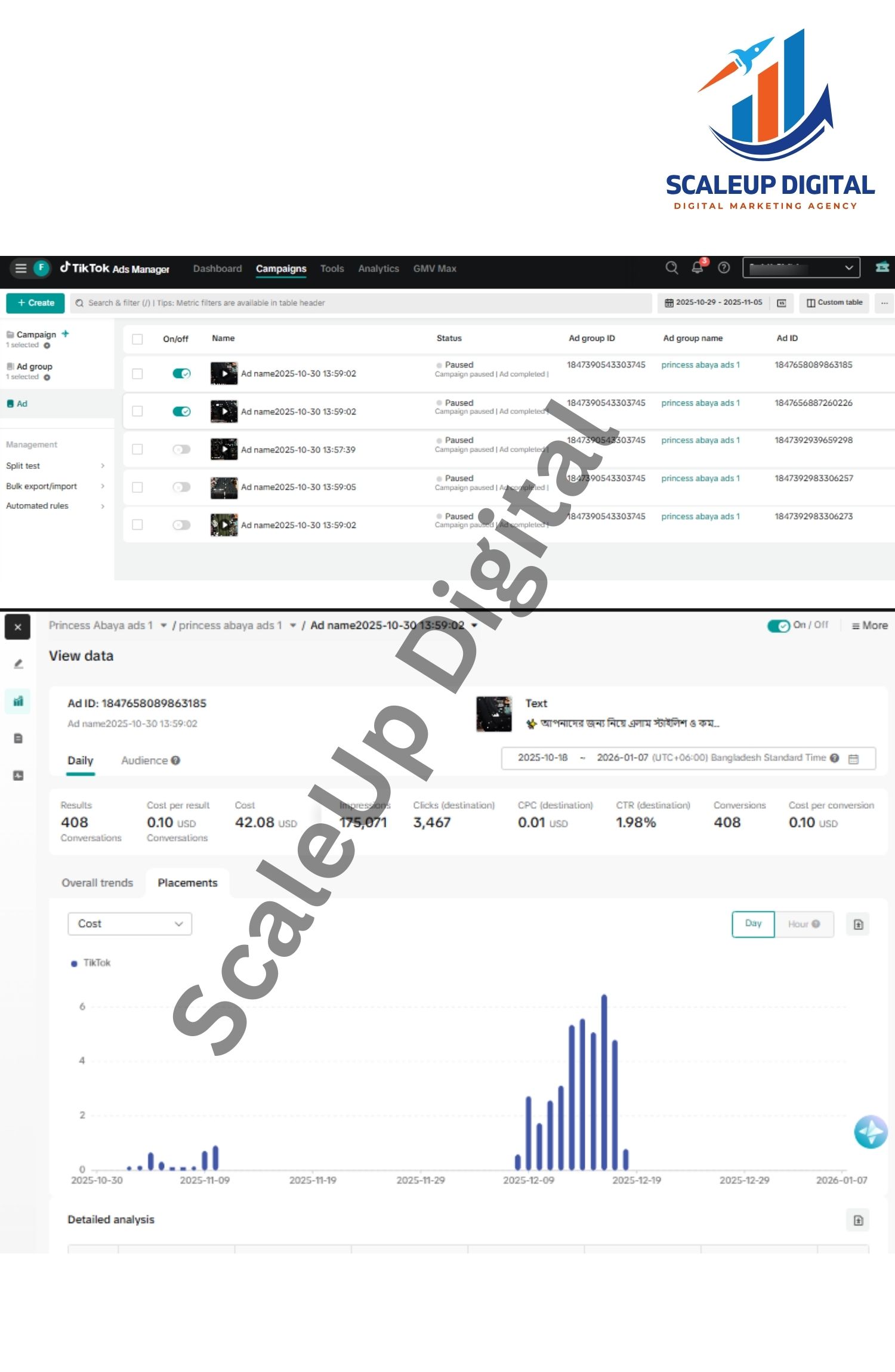
Task: Open the notifications bell icon
Action: (697, 268)
